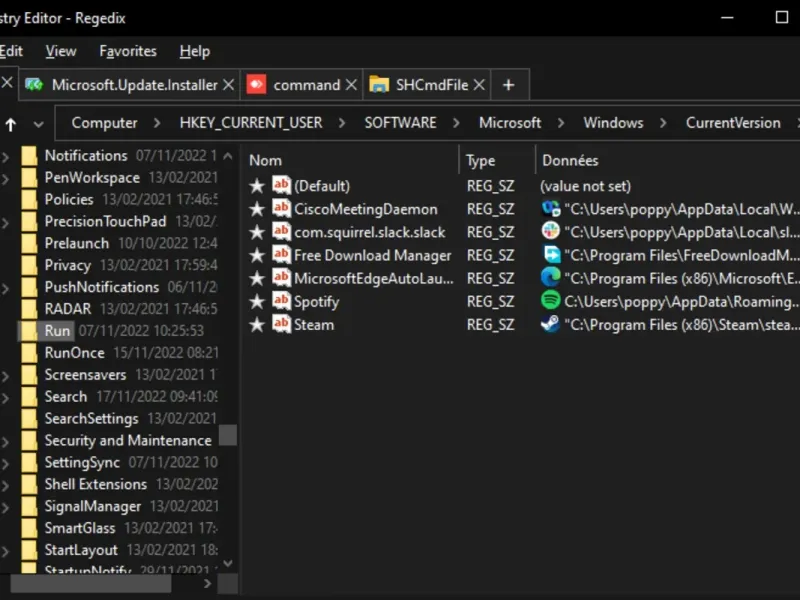Viewport: 800px width, 600px height.
Task: Expand the PrecisionTouchPad key
Action: tap(6, 222)
